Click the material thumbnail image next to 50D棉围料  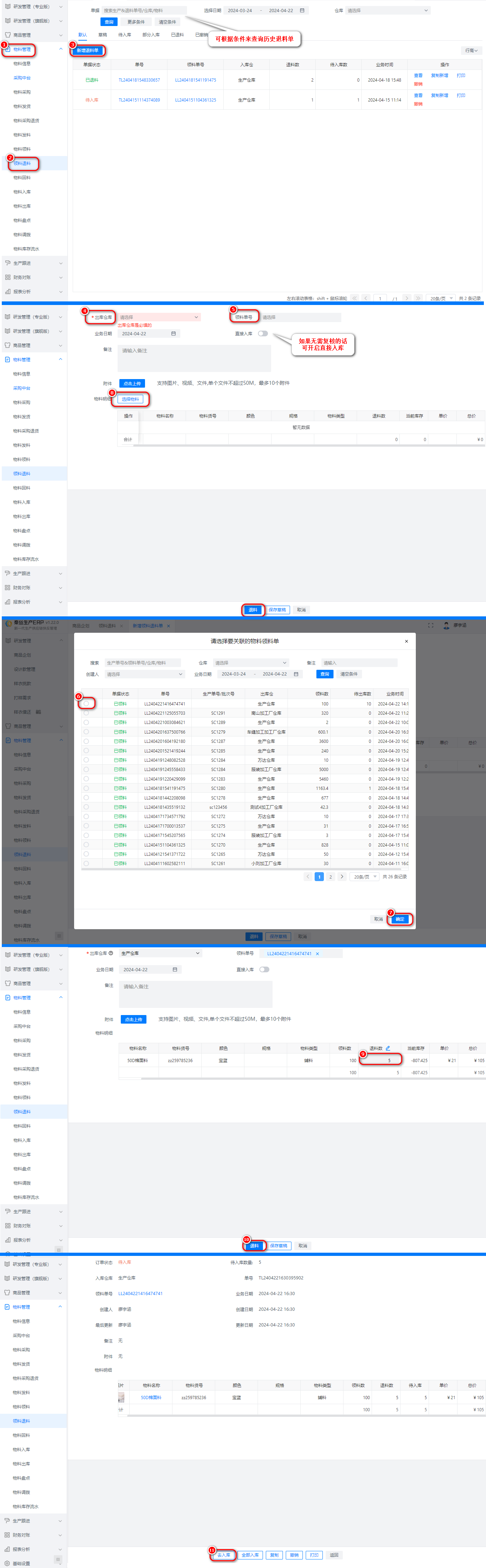coord(121,1398)
